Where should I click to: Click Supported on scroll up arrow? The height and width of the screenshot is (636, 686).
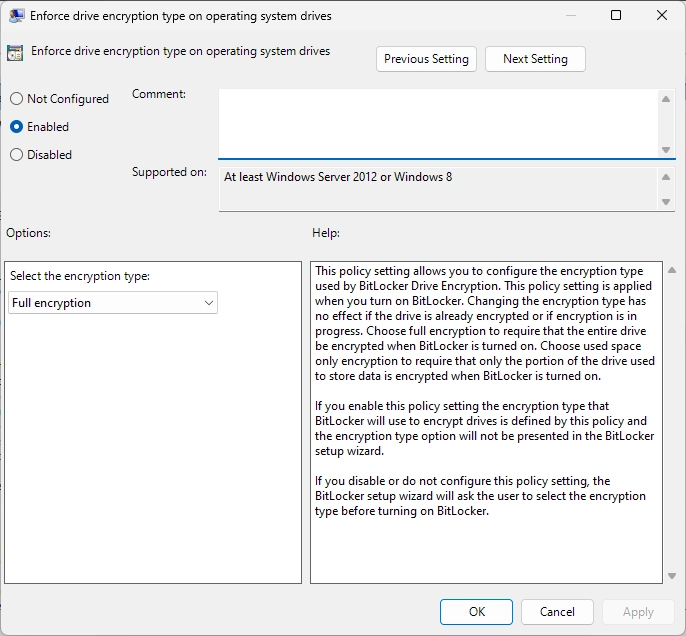pyautogui.click(x=666, y=177)
